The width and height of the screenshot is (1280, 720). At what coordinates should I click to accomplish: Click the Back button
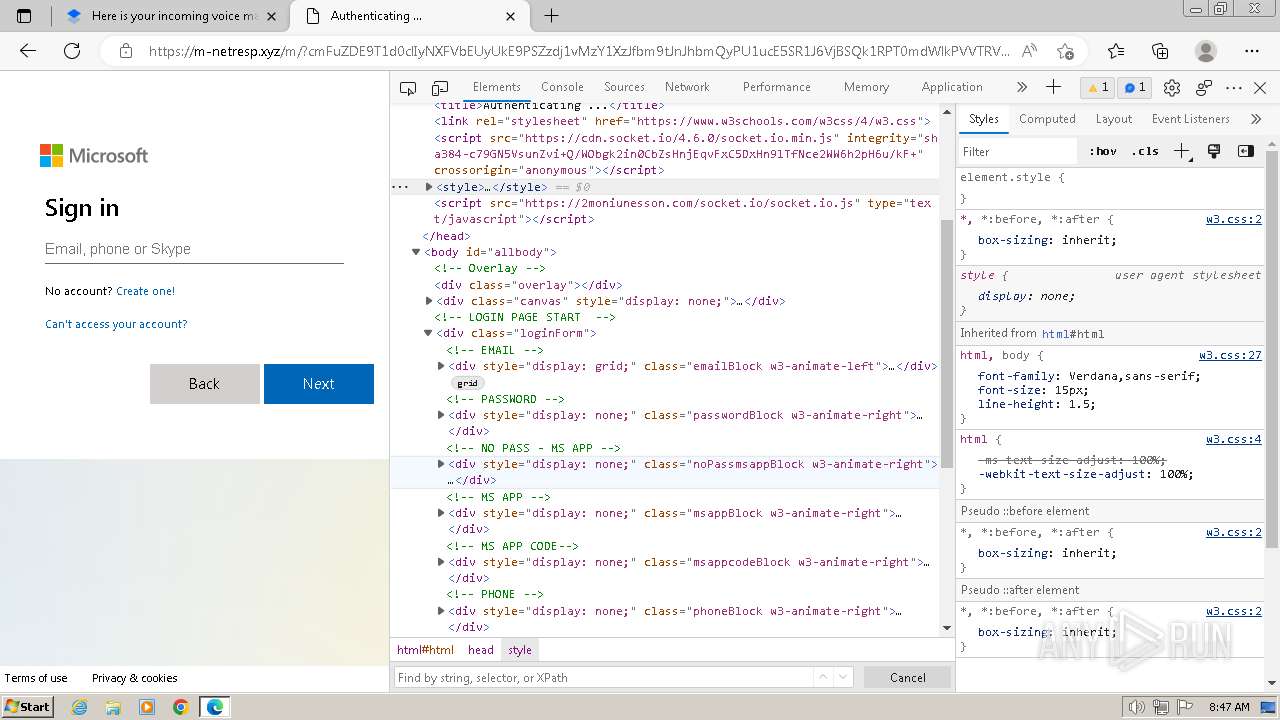pyautogui.click(x=204, y=384)
